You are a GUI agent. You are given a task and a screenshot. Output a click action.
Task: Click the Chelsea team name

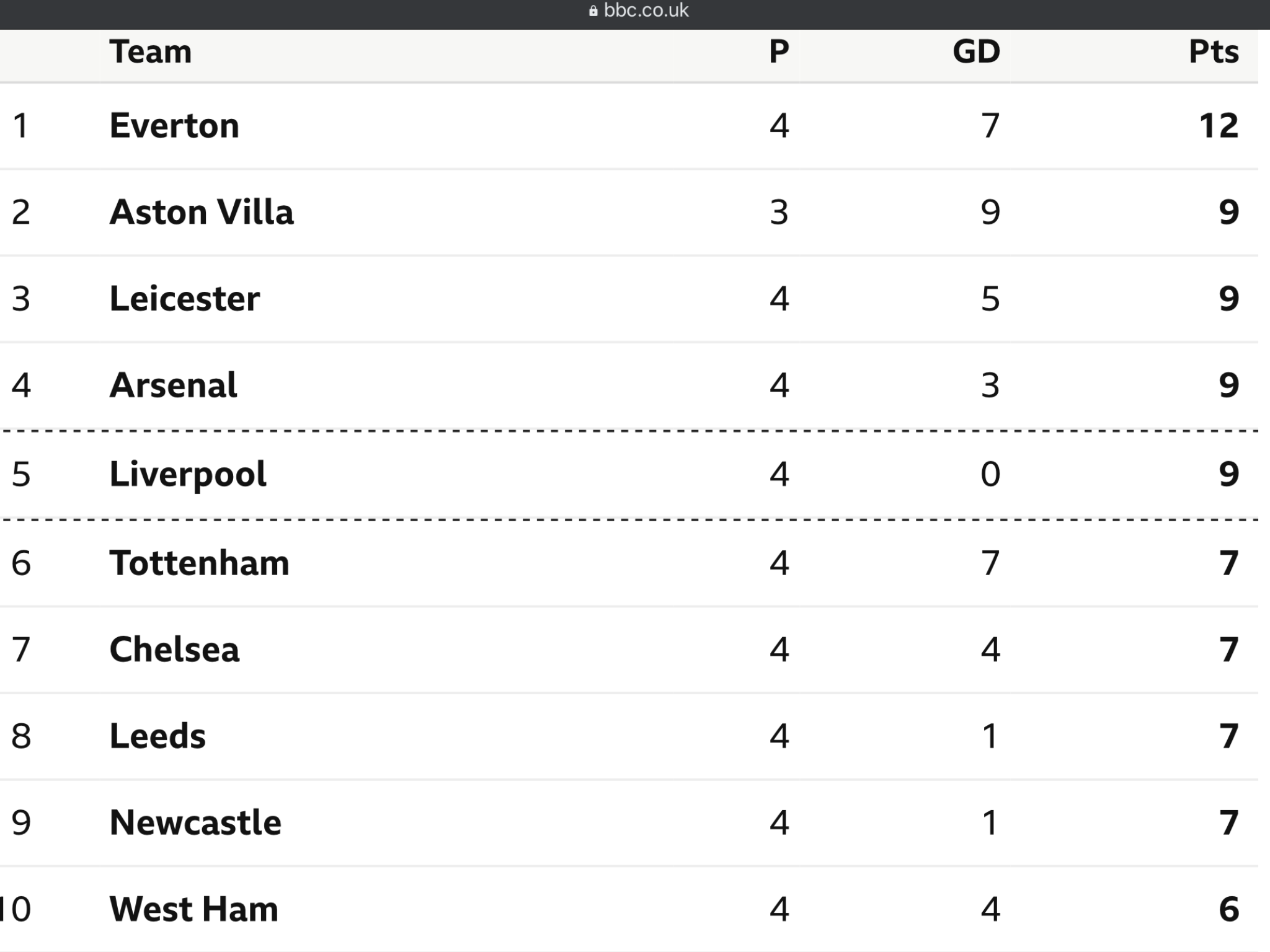click(x=174, y=650)
